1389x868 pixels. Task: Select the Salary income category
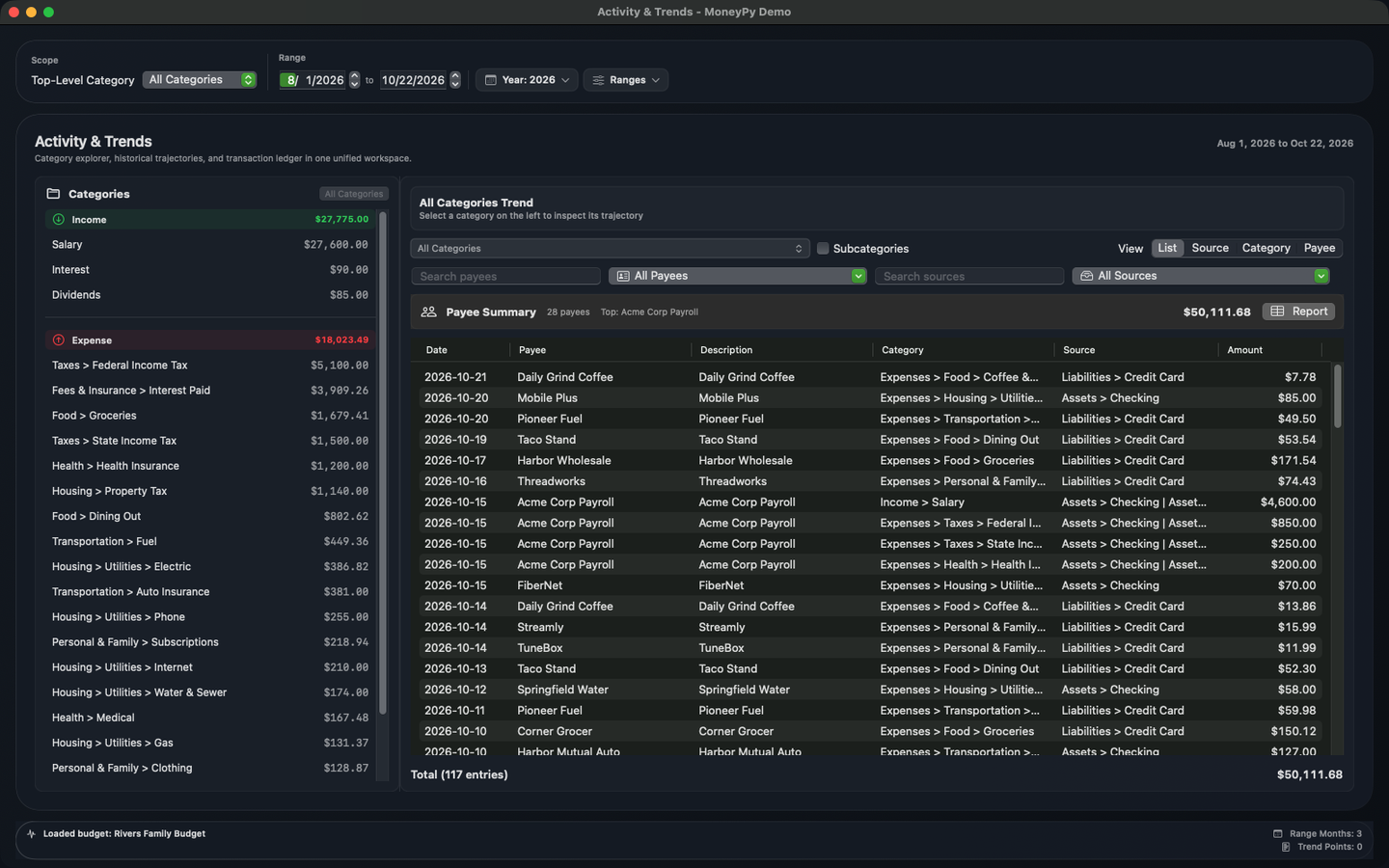click(x=209, y=245)
